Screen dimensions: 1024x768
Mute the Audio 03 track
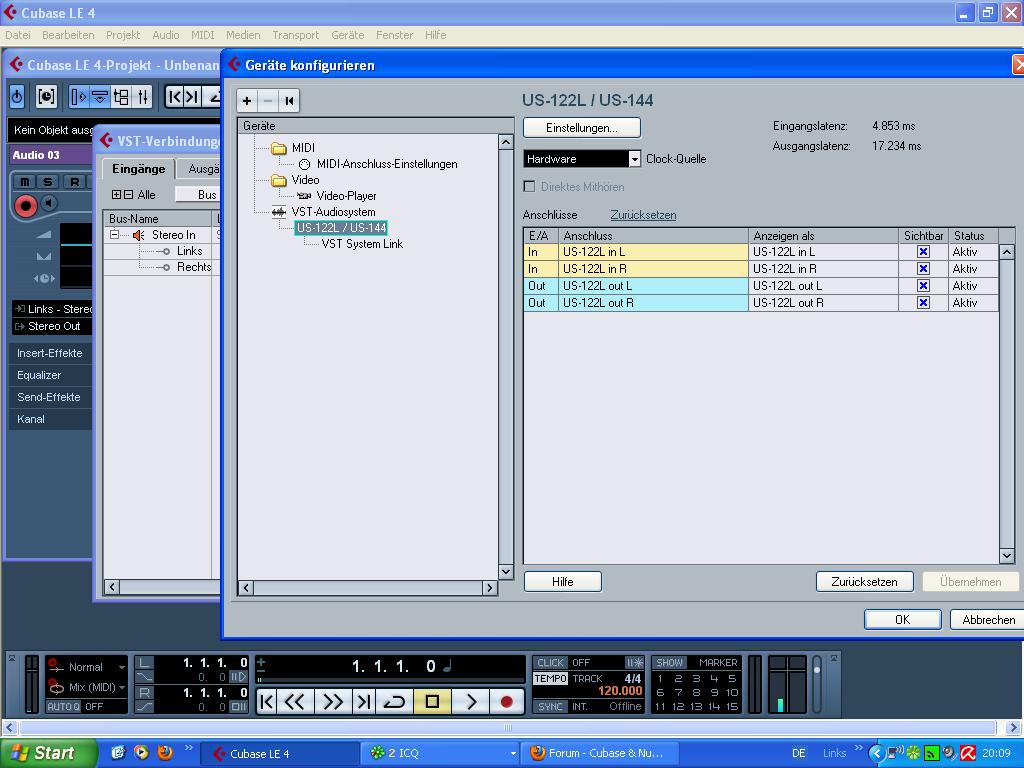(25, 182)
